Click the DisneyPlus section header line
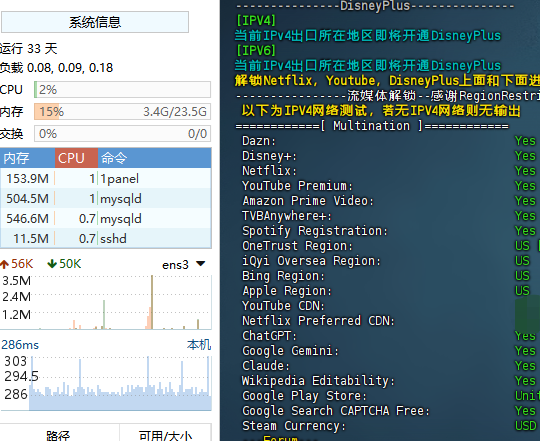Image resolution: width=540 pixels, height=441 pixels. (x=375, y=6)
